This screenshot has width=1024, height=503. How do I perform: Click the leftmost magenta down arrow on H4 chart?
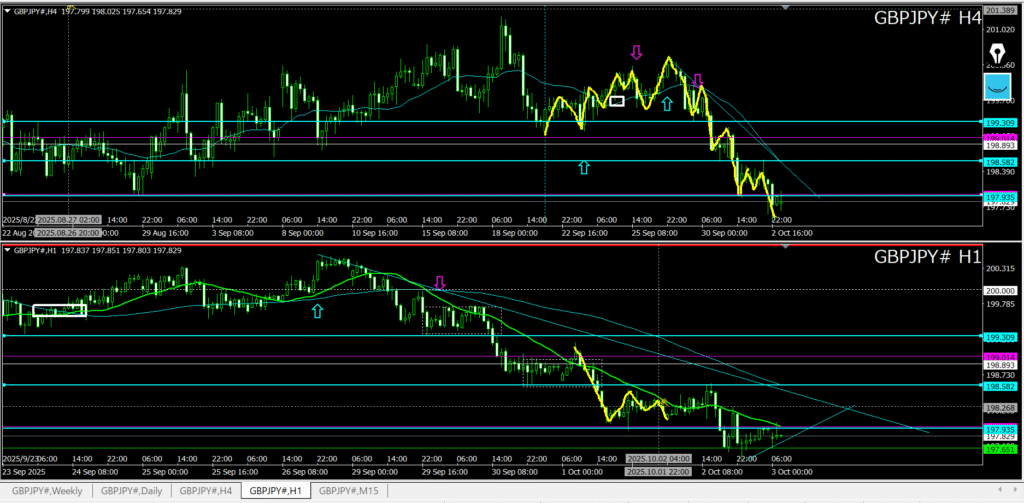coord(636,52)
